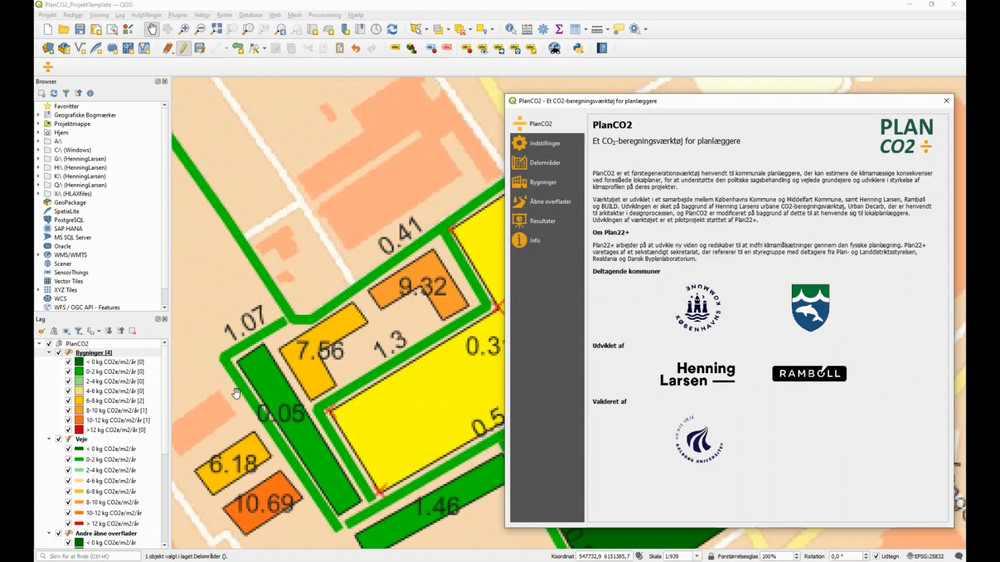Refresh the Browser panel
The height and width of the screenshot is (562, 1000).
pyautogui.click(x=54, y=93)
